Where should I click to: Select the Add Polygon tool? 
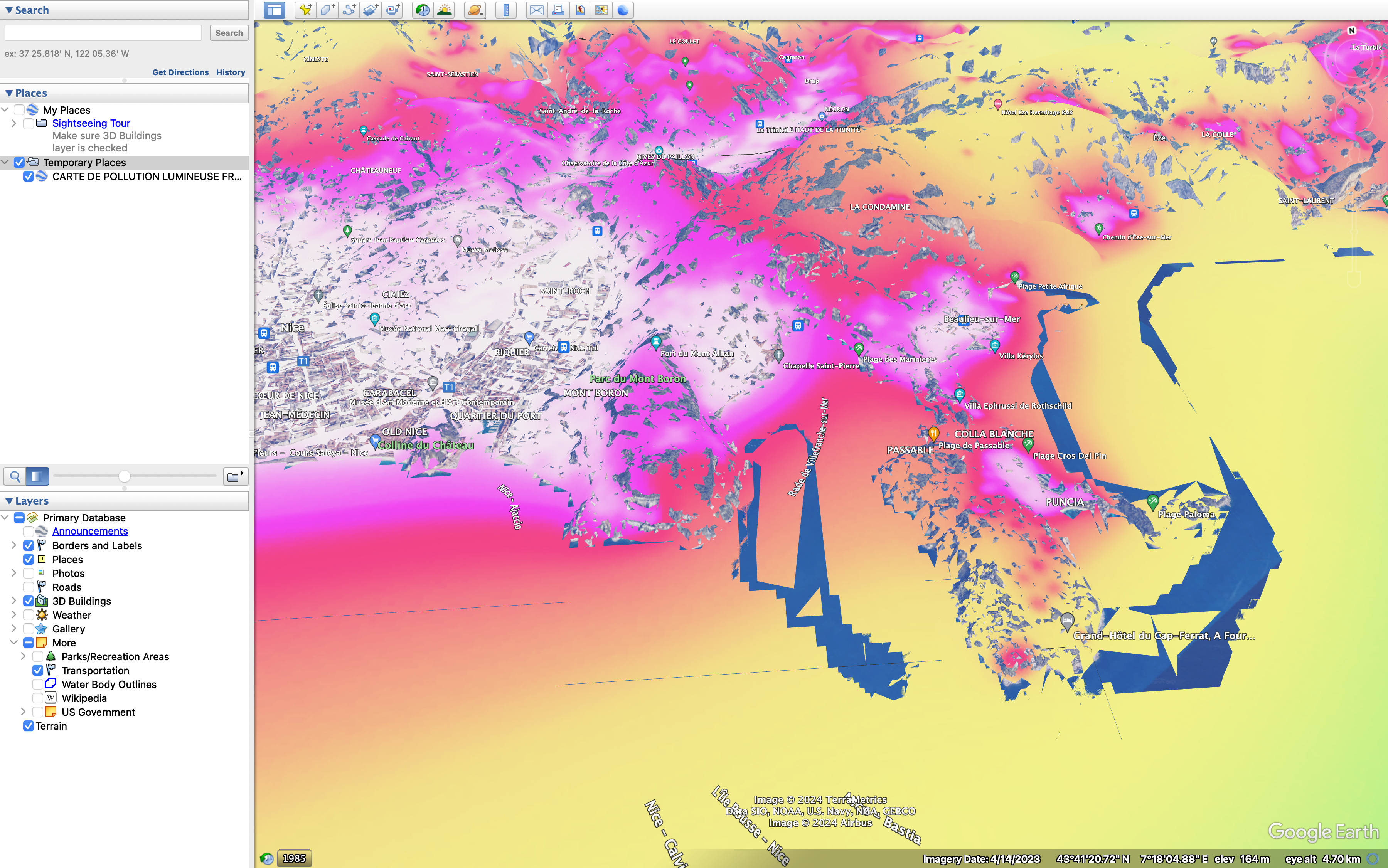(327, 10)
